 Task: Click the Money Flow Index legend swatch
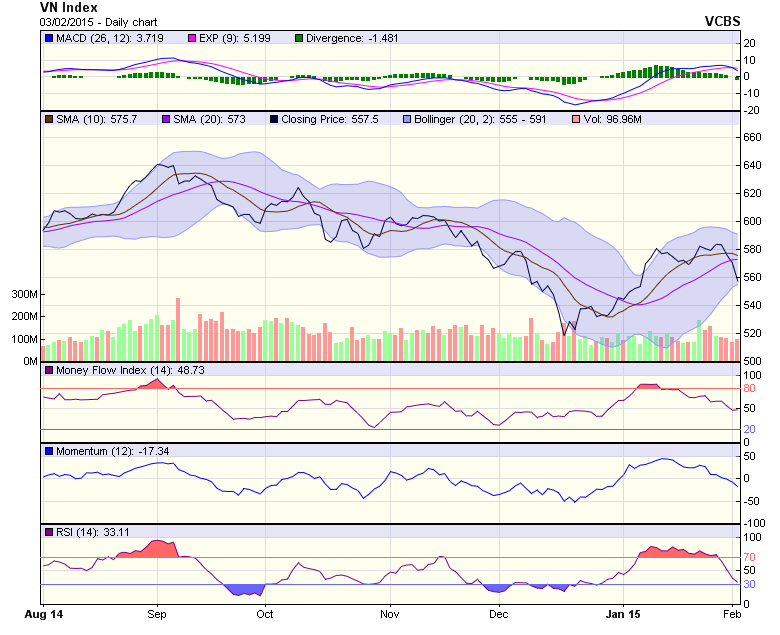[x=47, y=370]
